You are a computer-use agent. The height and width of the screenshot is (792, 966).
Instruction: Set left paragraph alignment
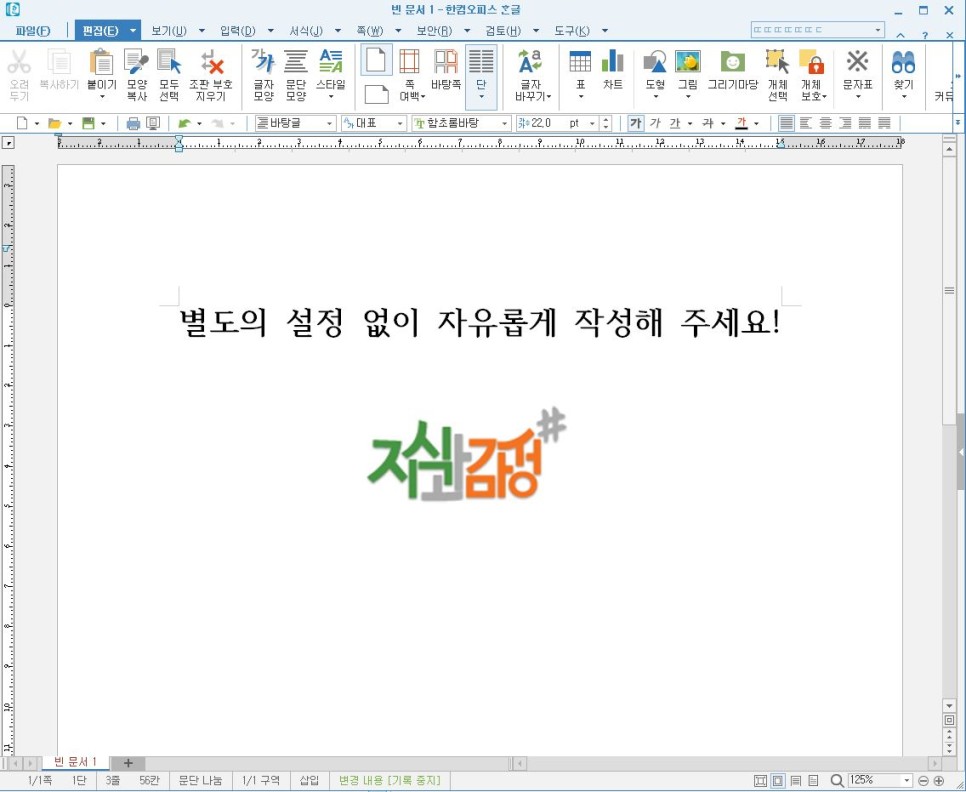(x=806, y=123)
